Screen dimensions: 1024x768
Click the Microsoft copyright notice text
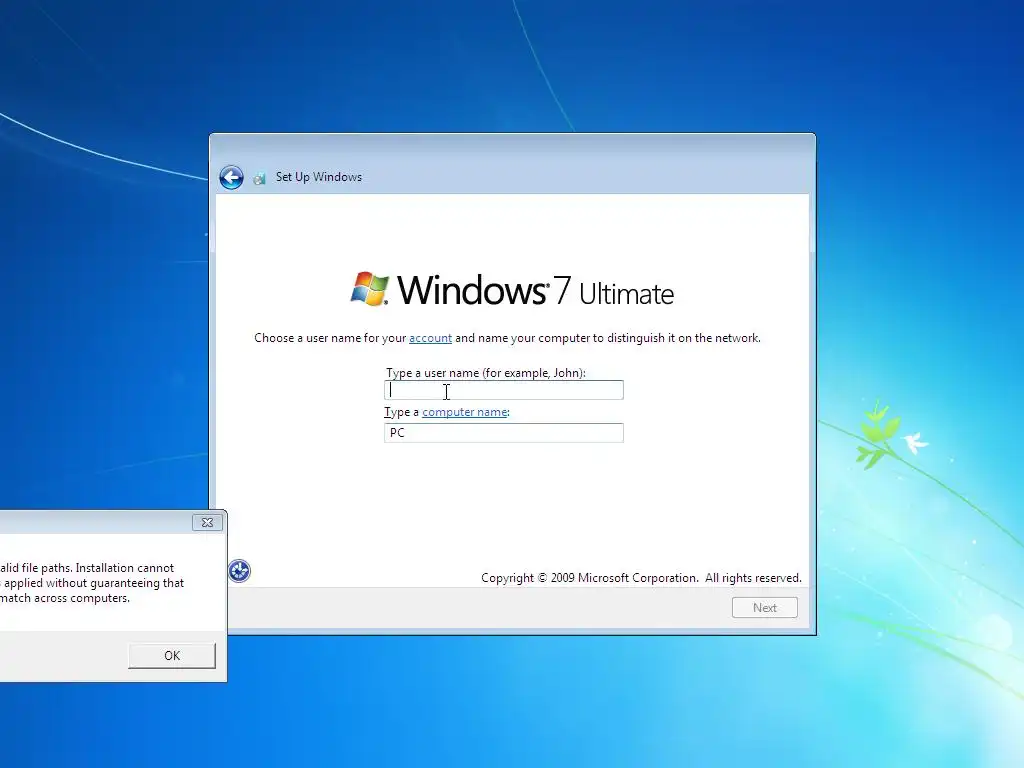(641, 578)
